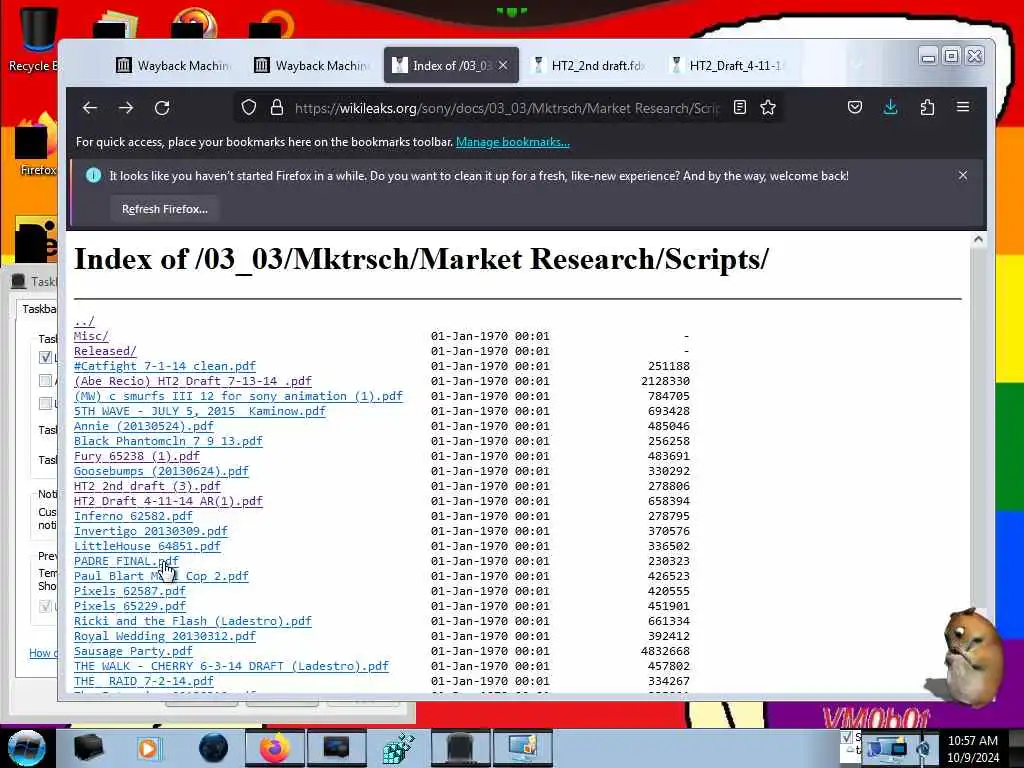Open THE WALK - CHERRY 6-3-14 DRAFT pdf

[x=231, y=667]
